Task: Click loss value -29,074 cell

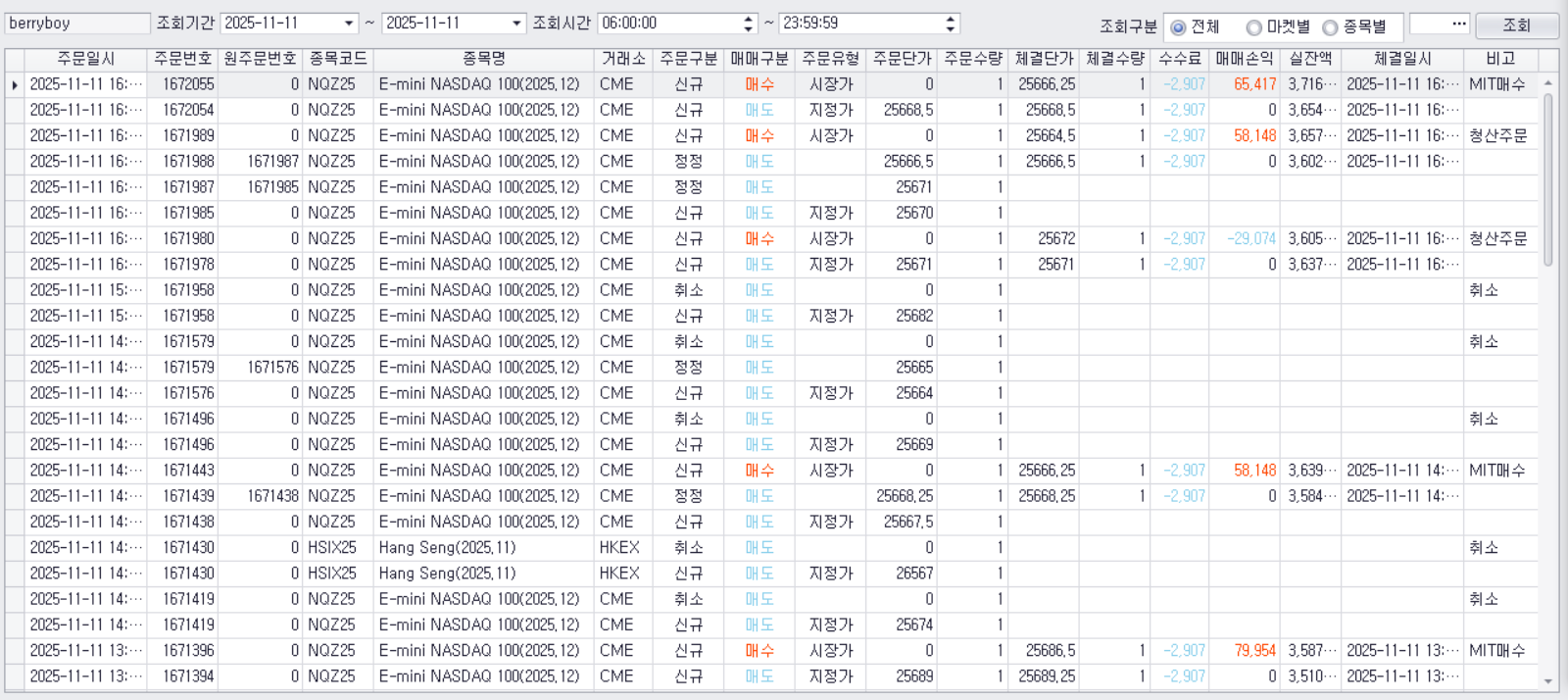Action: pyautogui.click(x=1245, y=239)
